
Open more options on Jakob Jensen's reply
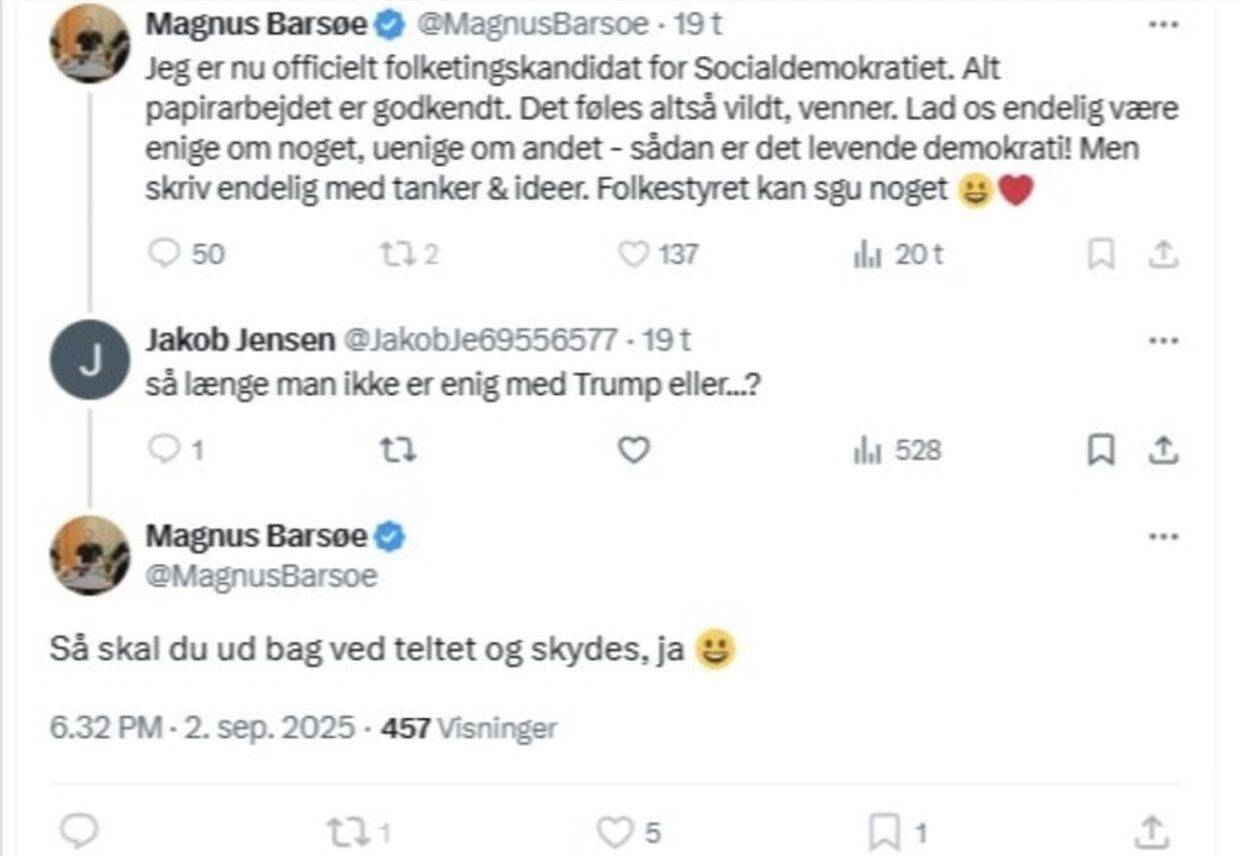pos(1163,340)
